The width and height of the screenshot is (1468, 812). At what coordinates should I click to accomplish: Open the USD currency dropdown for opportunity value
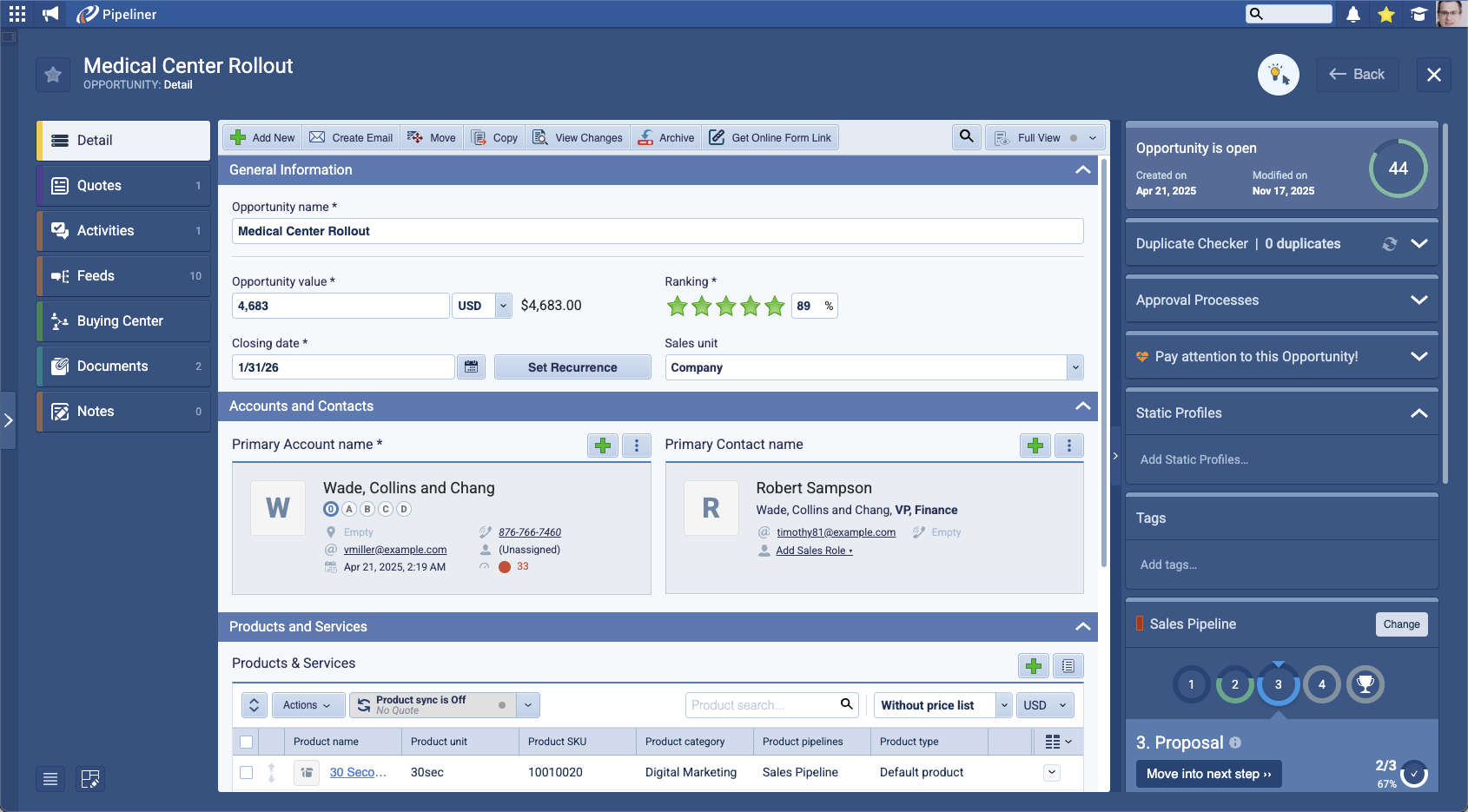[503, 306]
